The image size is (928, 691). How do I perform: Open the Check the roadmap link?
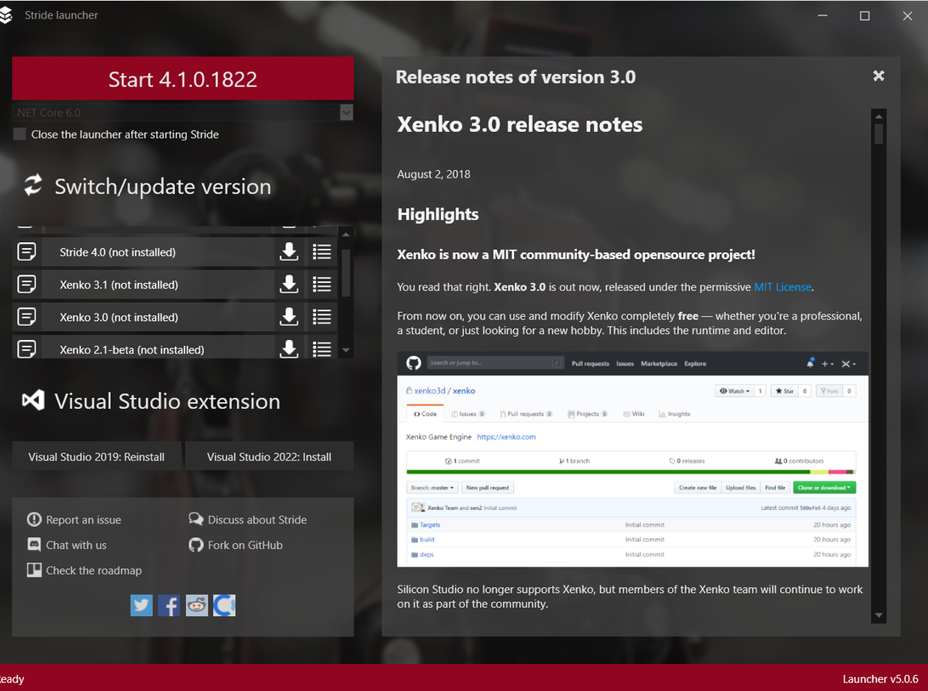85,570
